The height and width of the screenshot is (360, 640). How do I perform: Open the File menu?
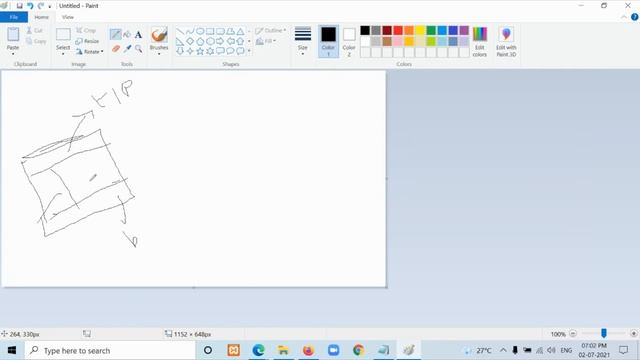[x=14, y=17]
